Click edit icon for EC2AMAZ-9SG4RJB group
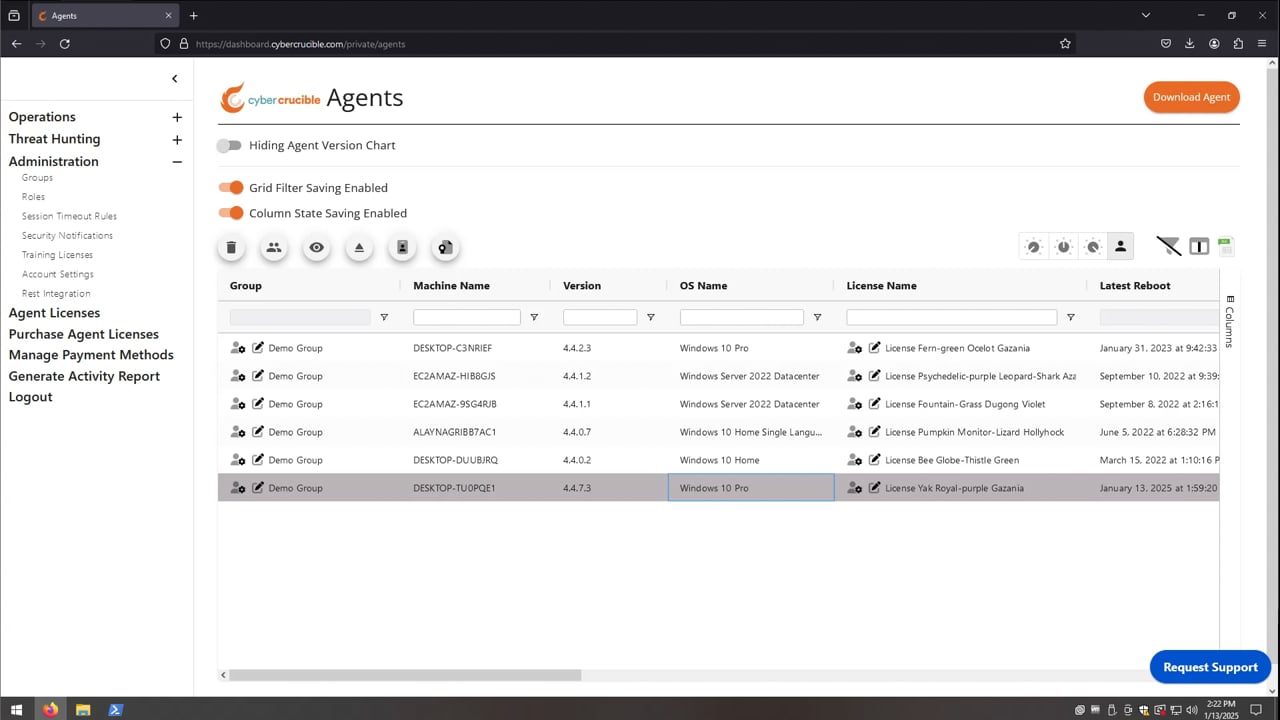 pos(258,404)
